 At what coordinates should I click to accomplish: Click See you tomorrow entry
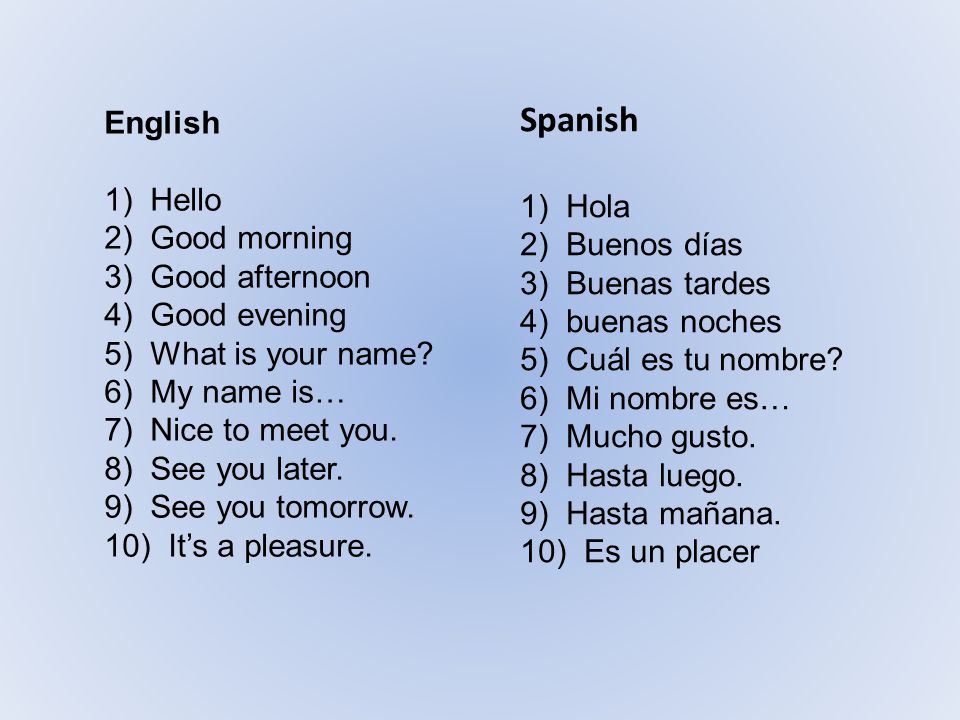click(x=282, y=508)
